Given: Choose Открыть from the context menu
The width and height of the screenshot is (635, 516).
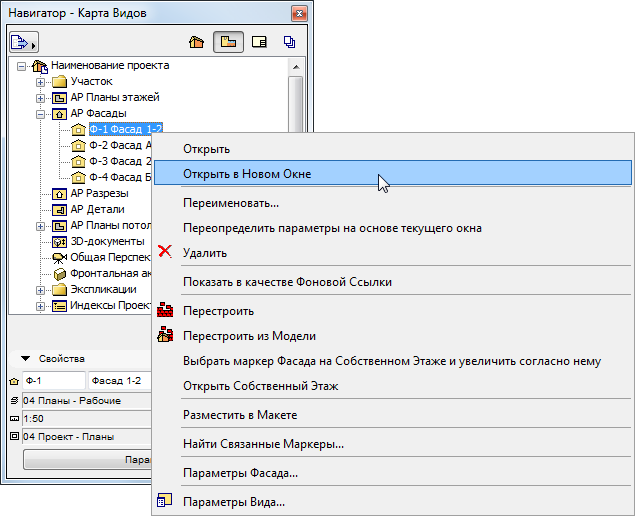Looking at the screenshot, I should coord(393,149).
